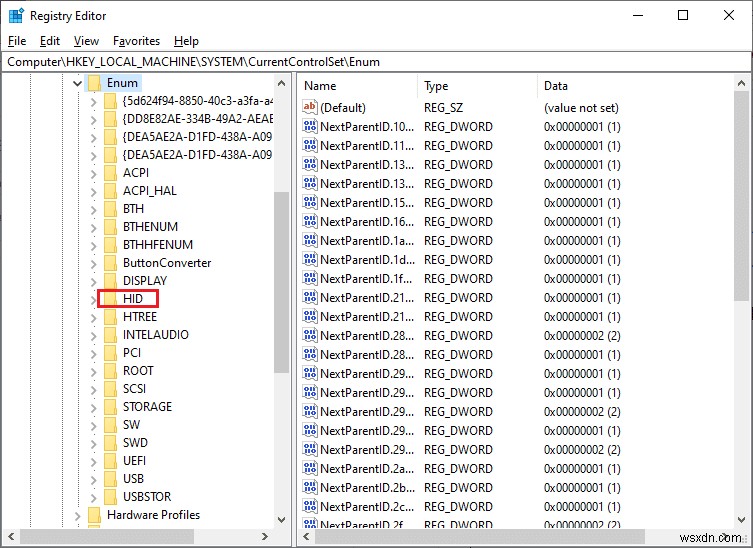Expand the DISPLAY key
753x548 pixels.
93,281
